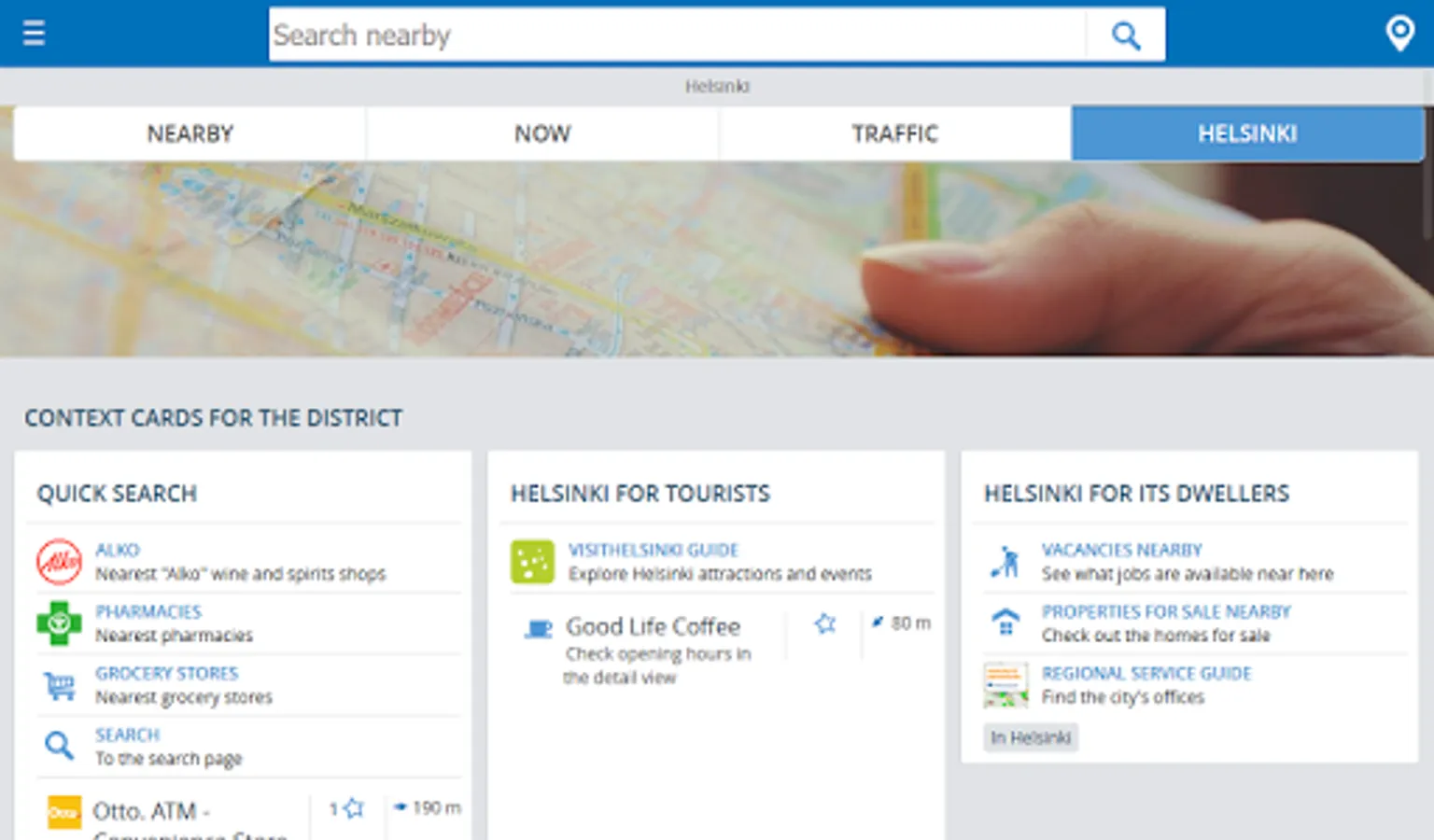The image size is (1434, 840).
Task: Click the magnifier icon beside SEARCH
Action: coord(59,746)
